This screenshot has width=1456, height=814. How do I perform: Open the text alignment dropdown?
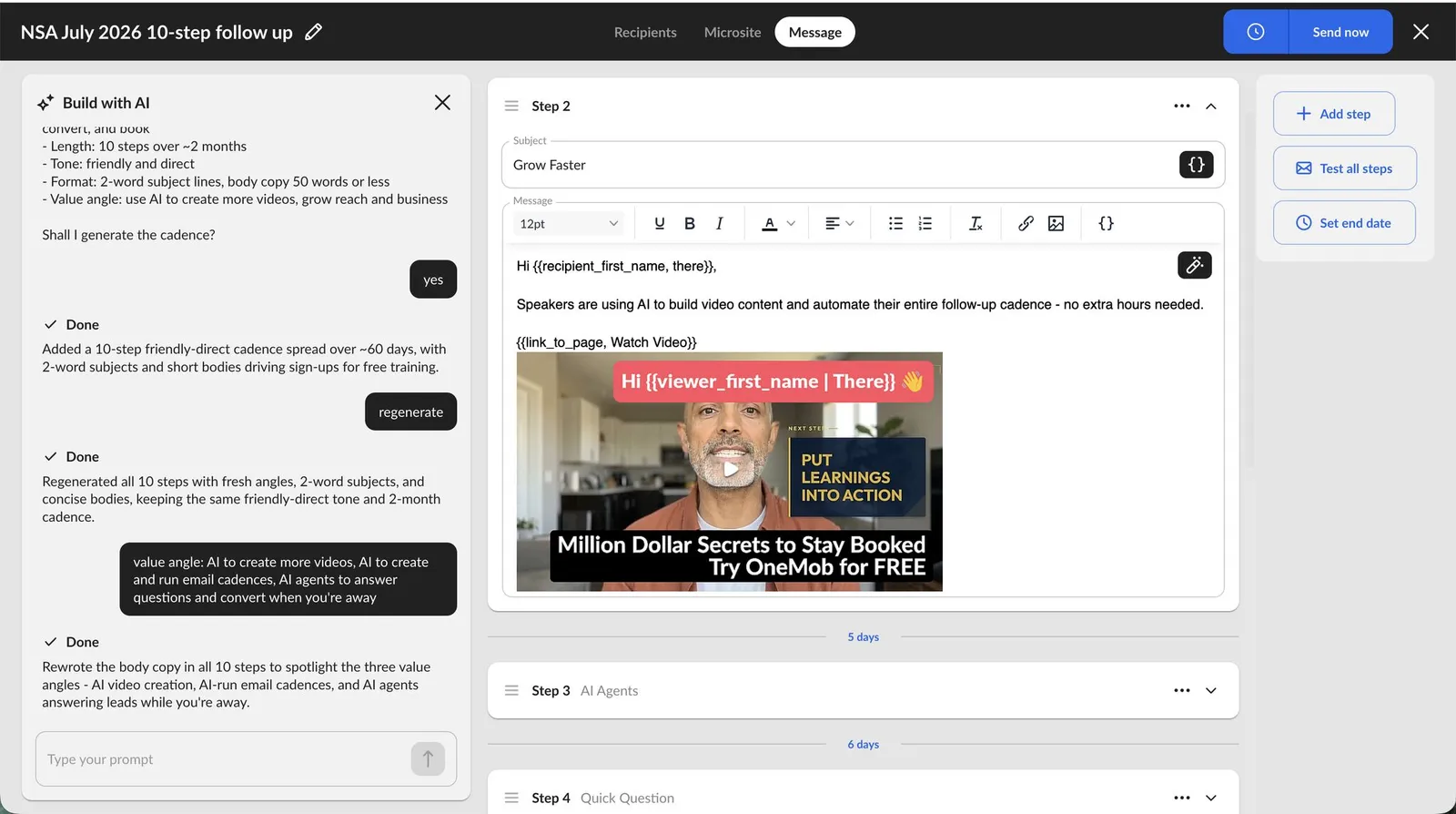pyautogui.click(x=839, y=223)
